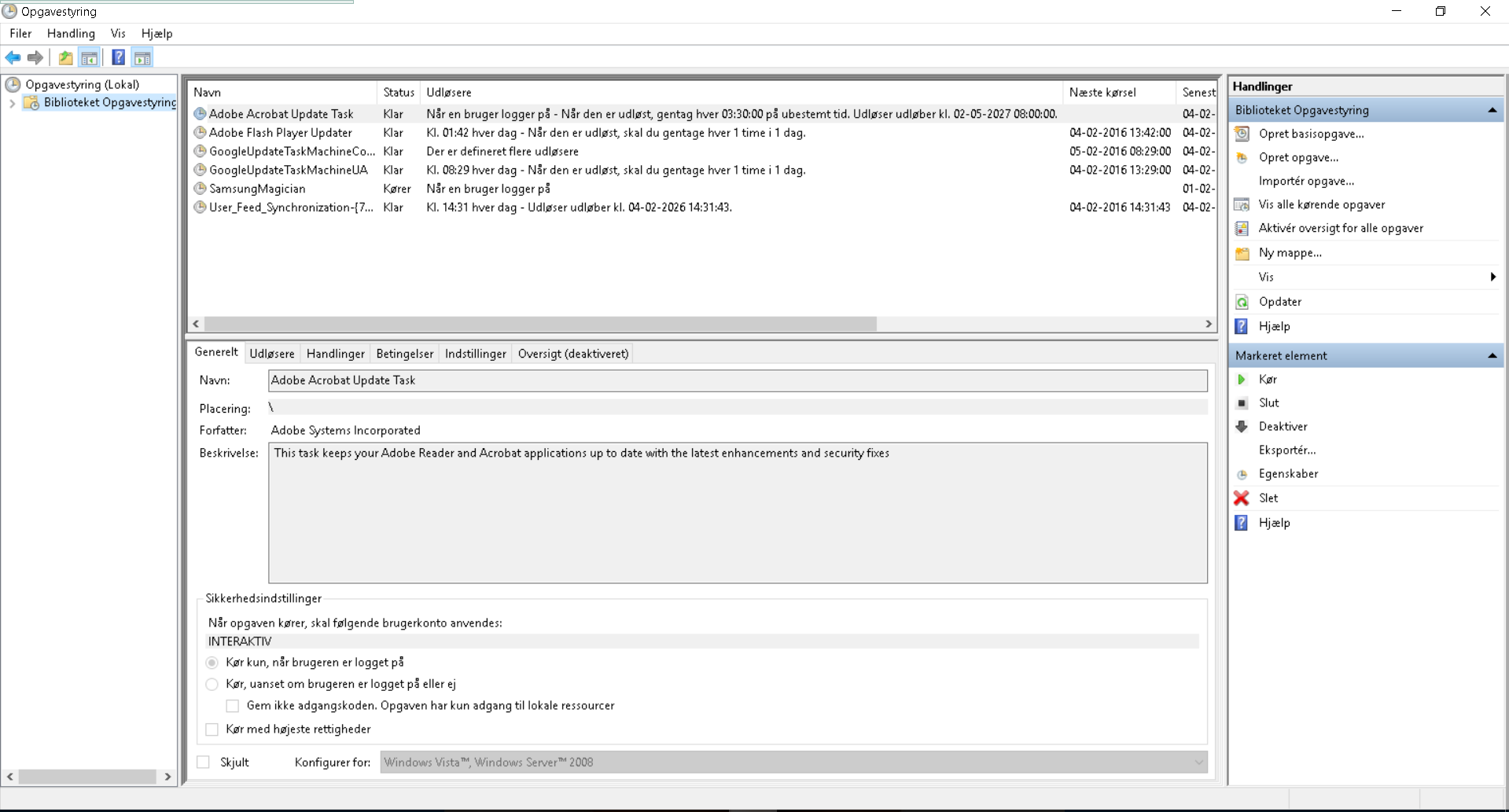Click the Slut stop icon
Screen dimensions: 1509x812
pyautogui.click(x=1242, y=403)
